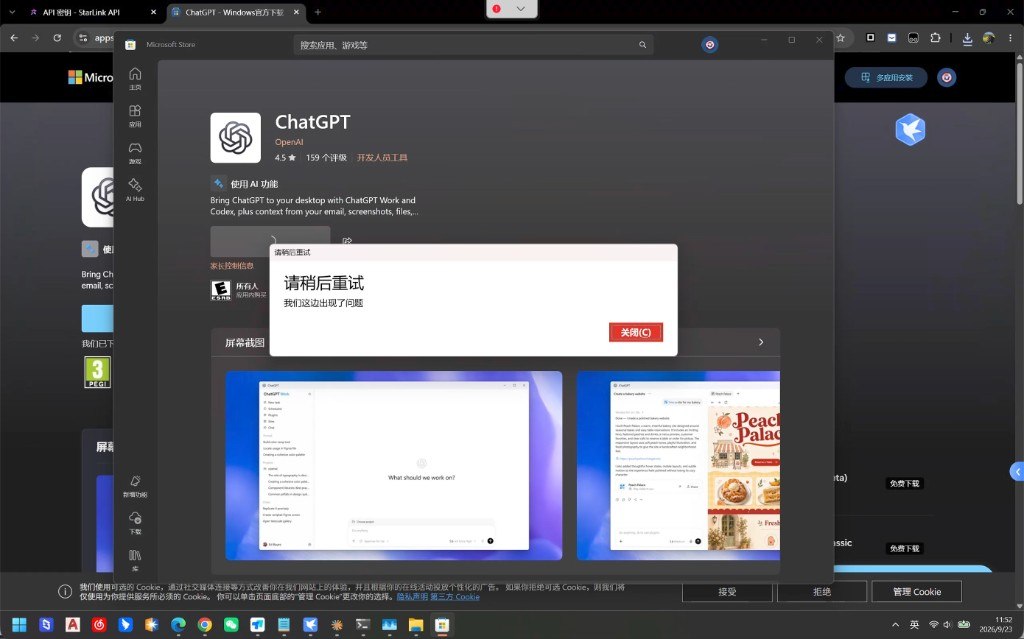Viewport: 1024px width, 639px height.
Task: Open Microsoft Edge from the taskbar
Action: tap(178, 625)
